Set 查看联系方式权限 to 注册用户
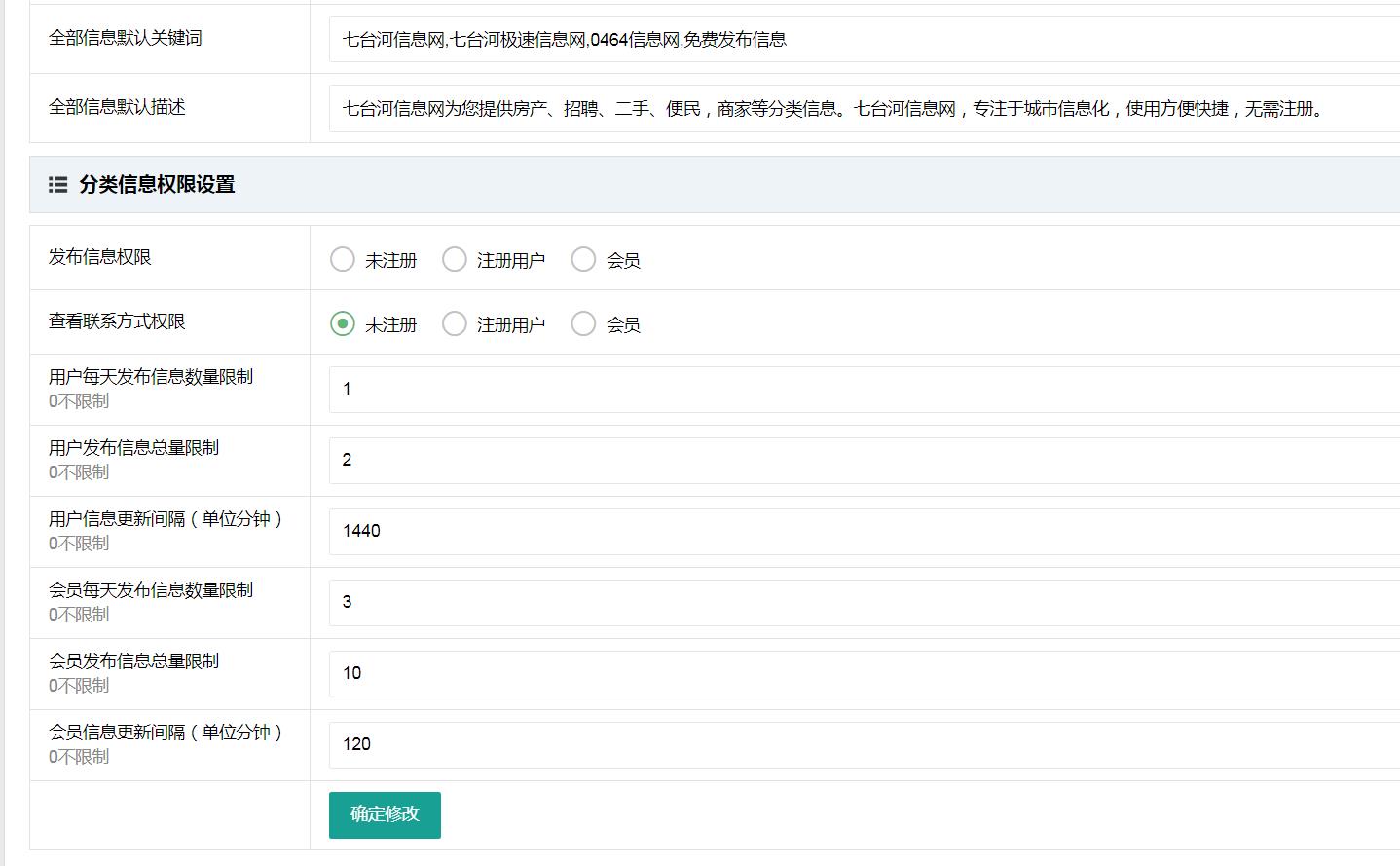Image resolution: width=1400 pixels, height=866 pixels. click(x=455, y=323)
